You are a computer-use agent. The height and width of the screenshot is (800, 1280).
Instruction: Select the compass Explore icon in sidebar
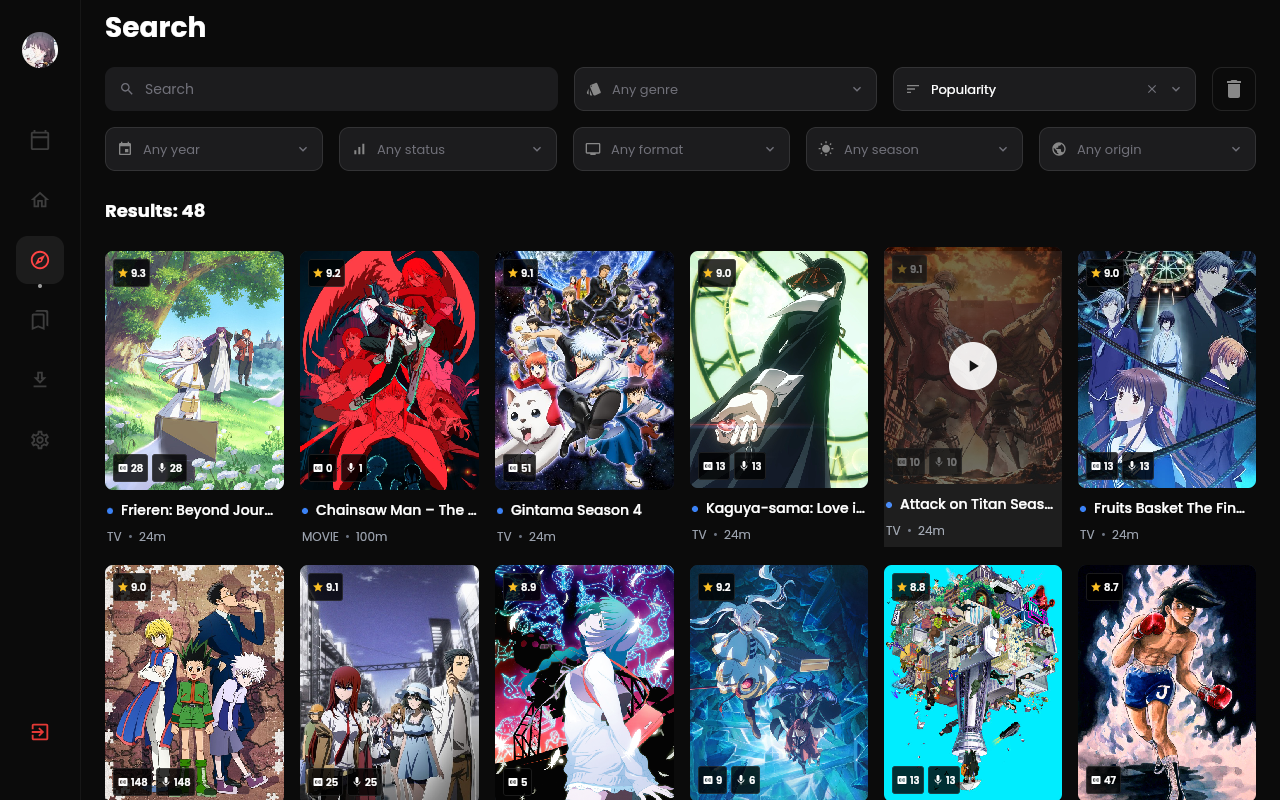coord(40,260)
